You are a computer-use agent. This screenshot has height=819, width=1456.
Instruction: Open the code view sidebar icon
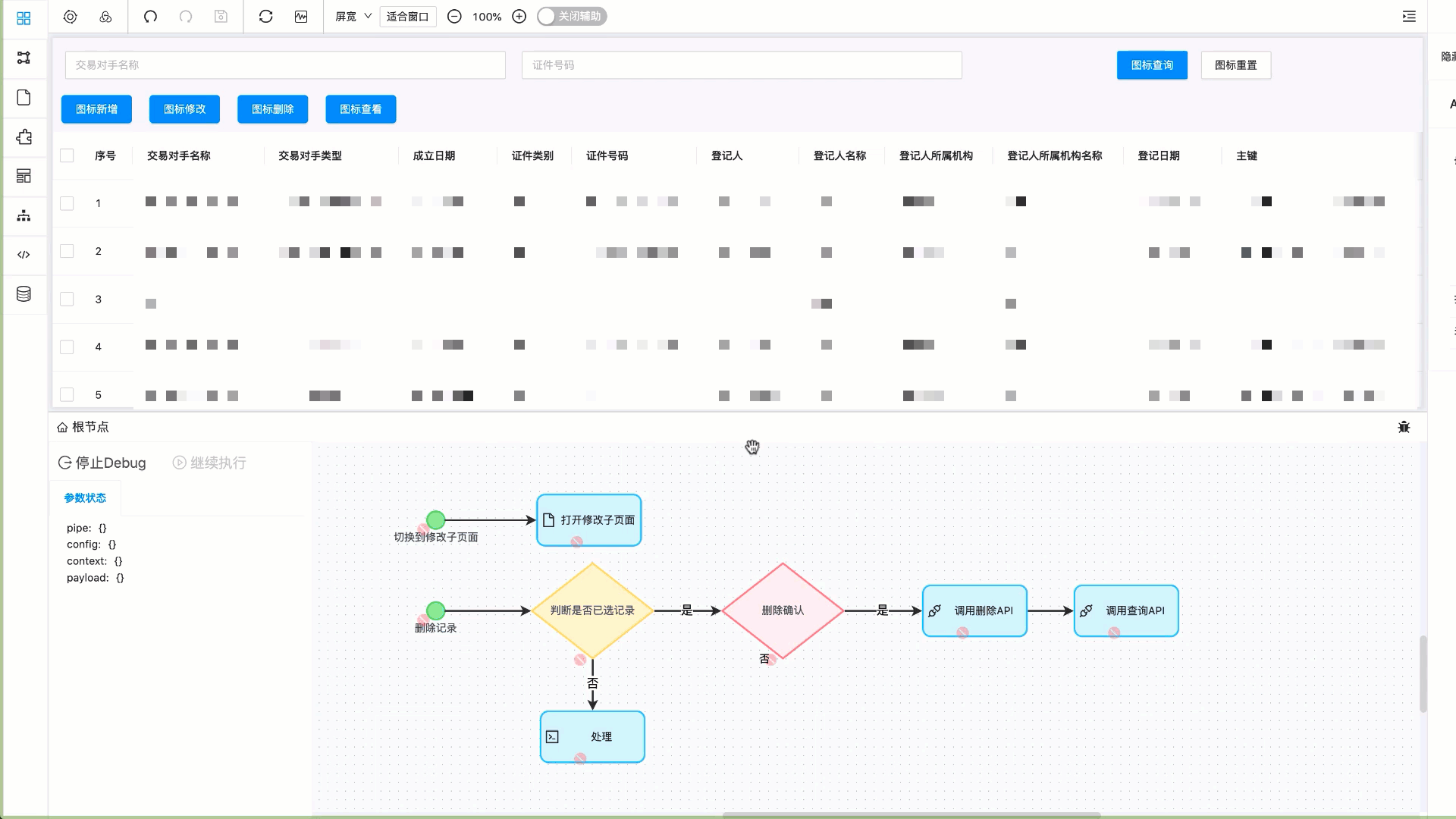[24, 255]
